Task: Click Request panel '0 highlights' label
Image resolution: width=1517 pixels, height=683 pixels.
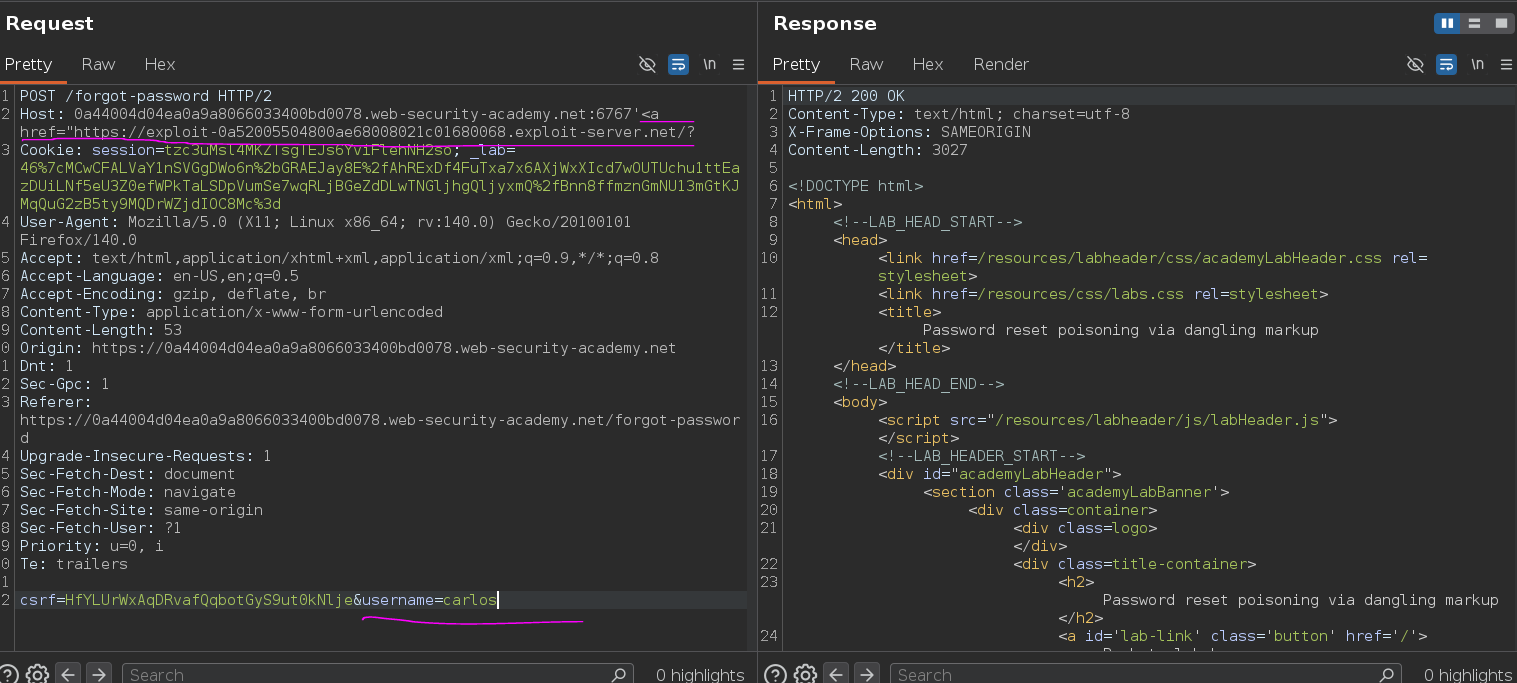Action: coord(700,675)
